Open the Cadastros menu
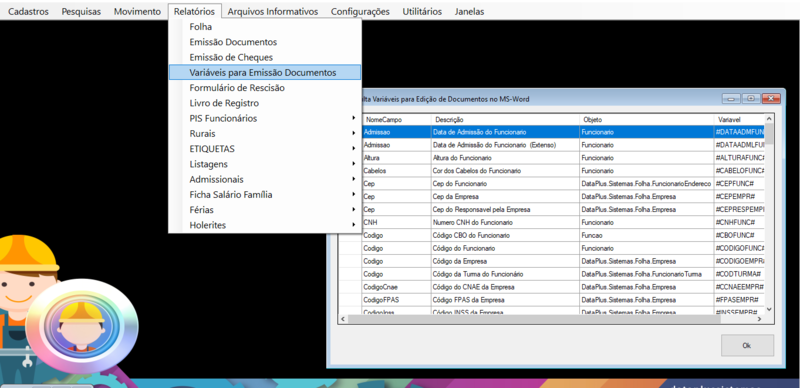Image resolution: width=800 pixels, height=388 pixels. point(29,11)
